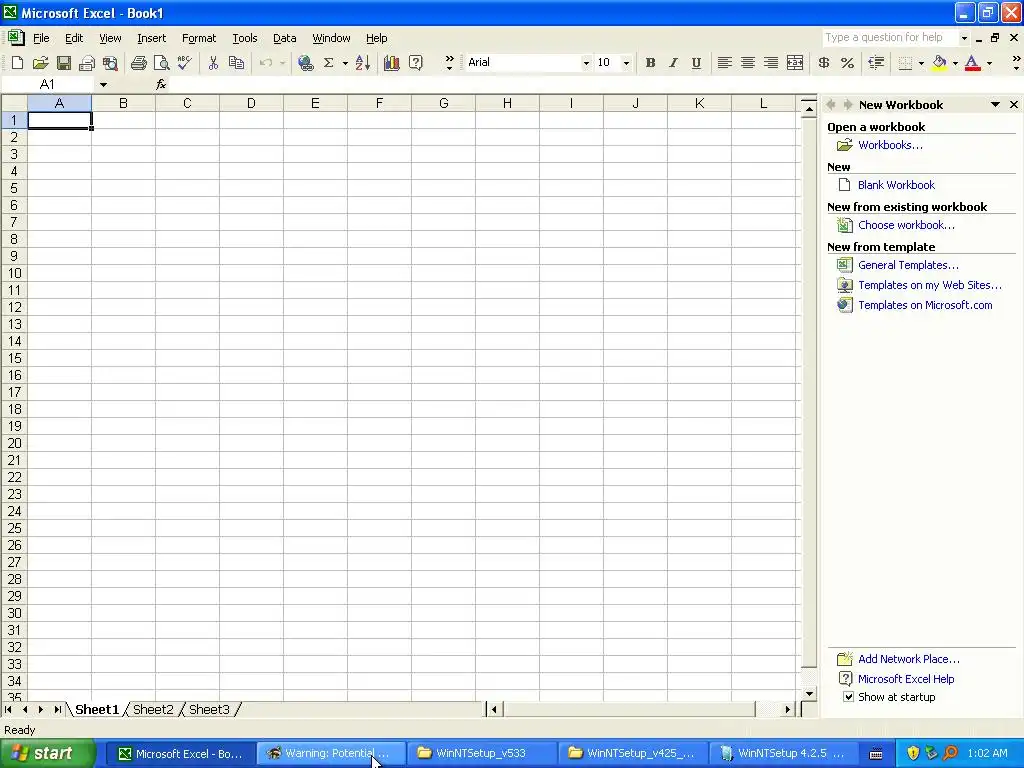Open the Font size dropdown
This screenshot has height=768, width=1024.
(x=626, y=63)
